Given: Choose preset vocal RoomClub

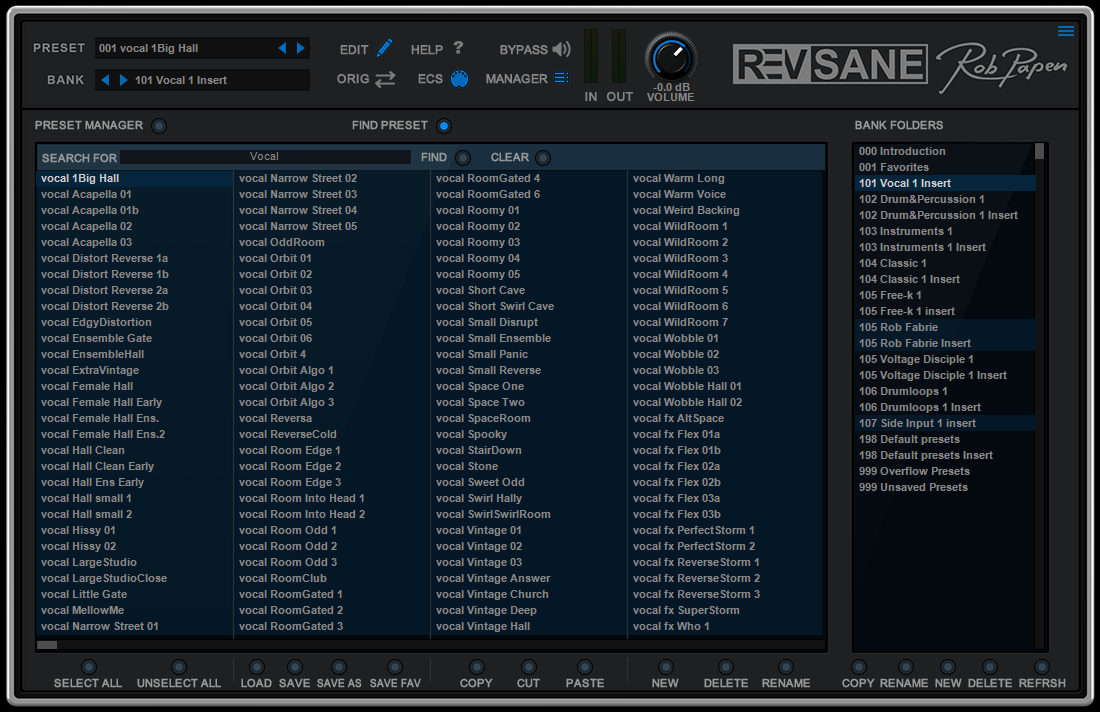Looking at the screenshot, I should tap(332, 578).
